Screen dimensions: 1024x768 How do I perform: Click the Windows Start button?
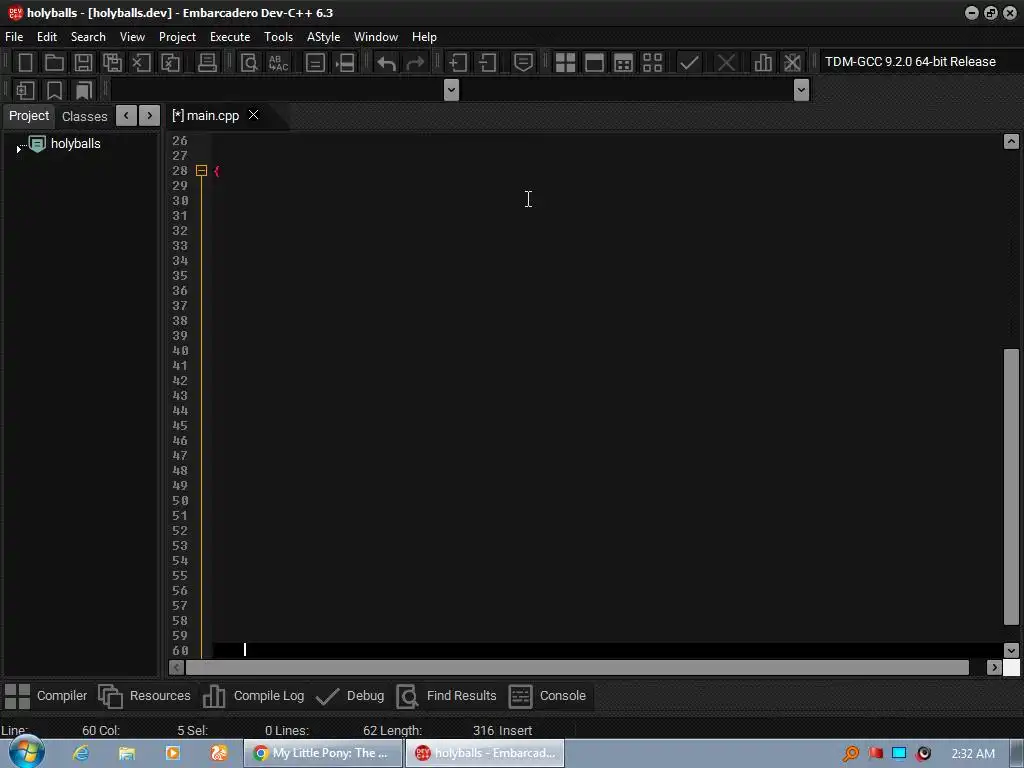tap(26, 752)
